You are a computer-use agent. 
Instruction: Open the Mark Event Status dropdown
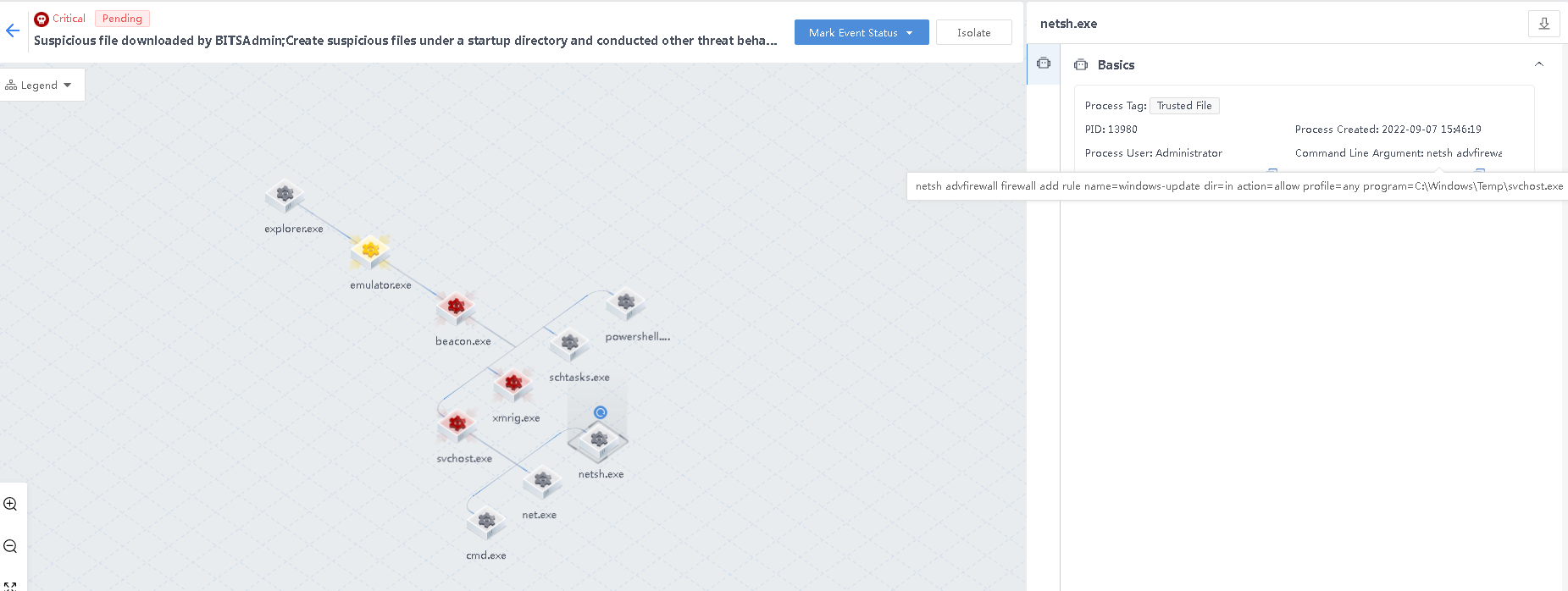click(x=861, y=33)
